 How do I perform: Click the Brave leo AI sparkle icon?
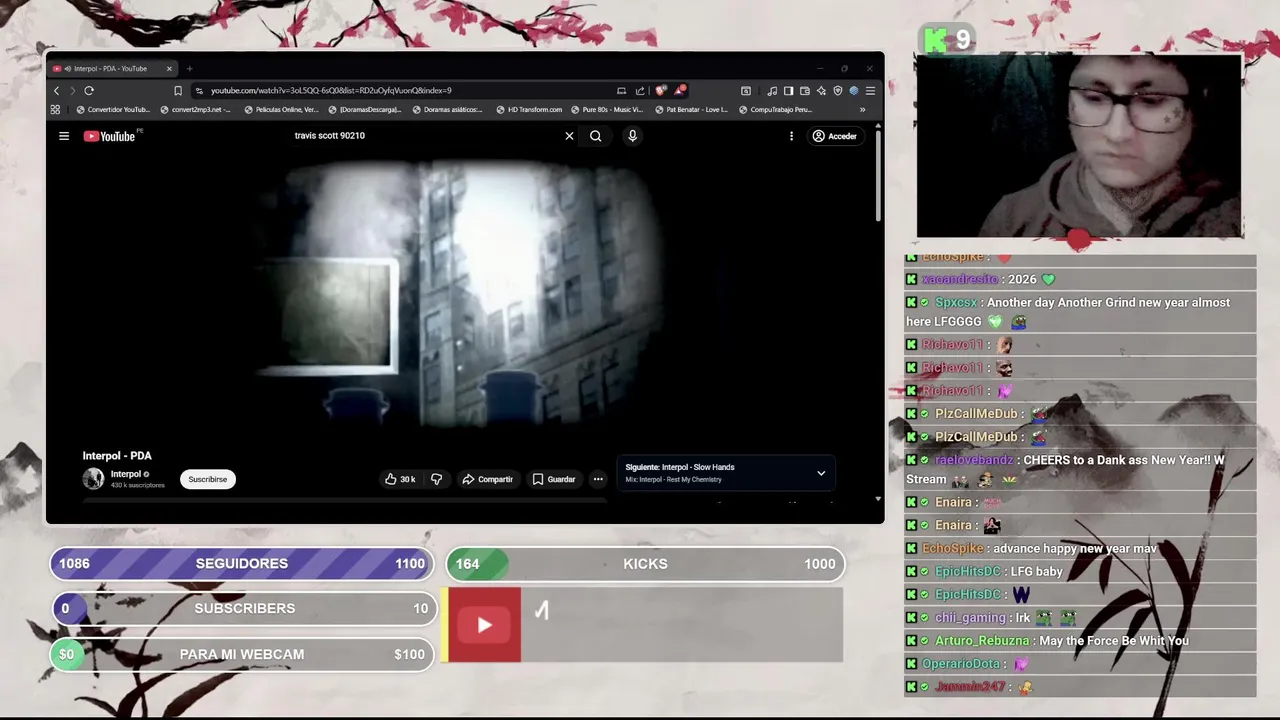[821, 90]
